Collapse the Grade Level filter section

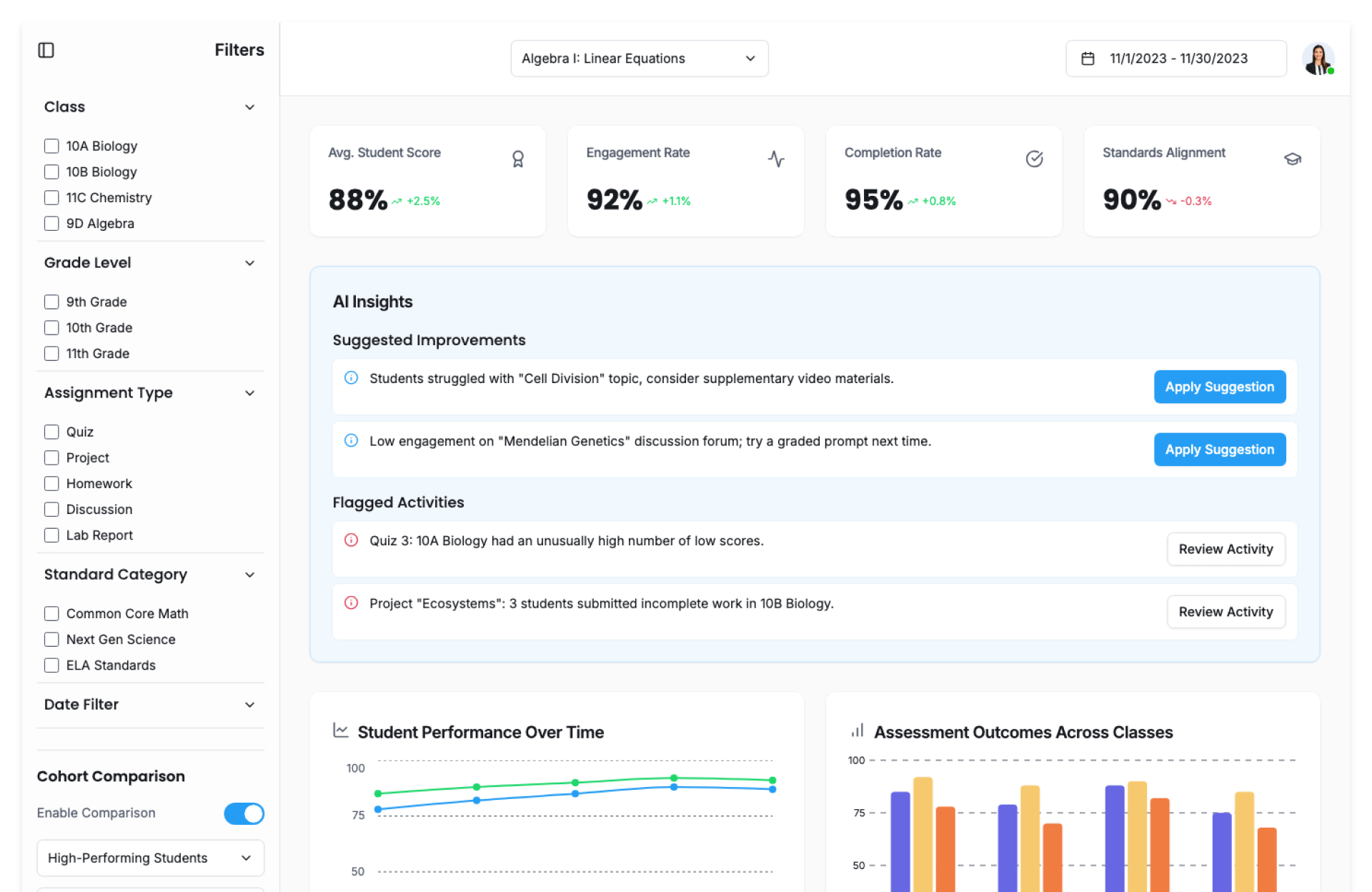pyautogui.click(x=249, y=263)
